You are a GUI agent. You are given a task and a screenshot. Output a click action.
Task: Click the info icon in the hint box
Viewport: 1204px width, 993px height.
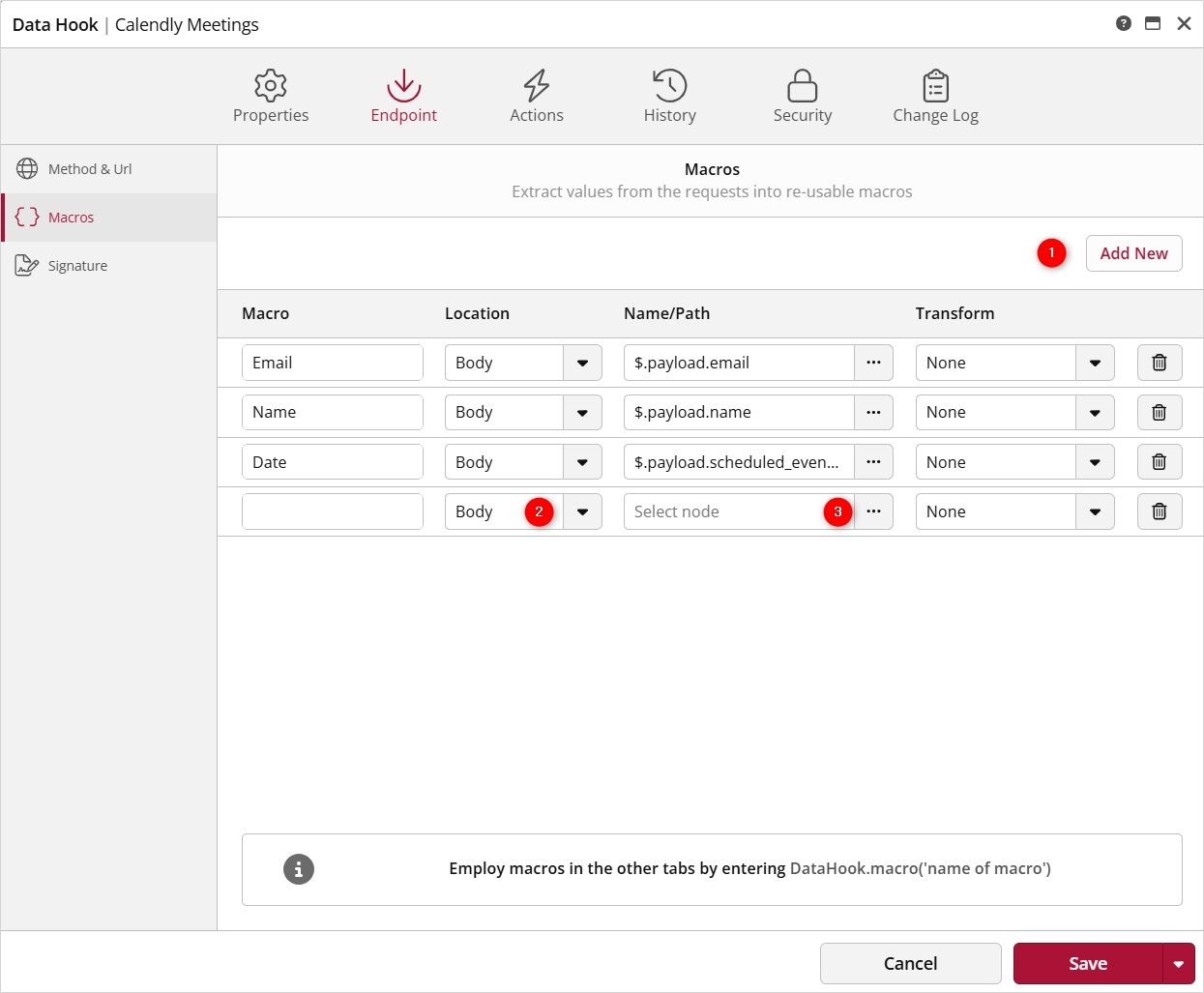(x=299, y=869)
